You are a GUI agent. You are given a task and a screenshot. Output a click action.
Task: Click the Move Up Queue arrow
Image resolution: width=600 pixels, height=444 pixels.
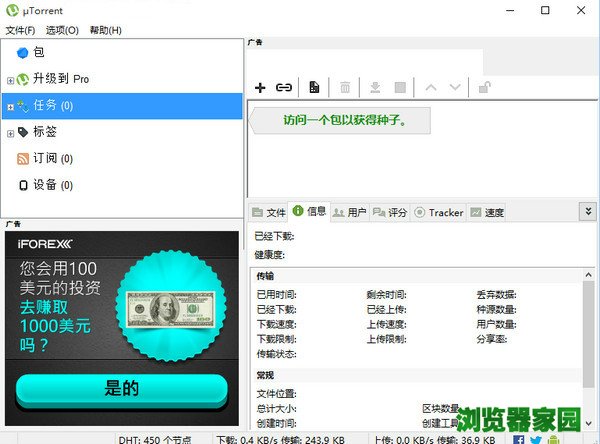pyautogui.click(x=431, y=88)
